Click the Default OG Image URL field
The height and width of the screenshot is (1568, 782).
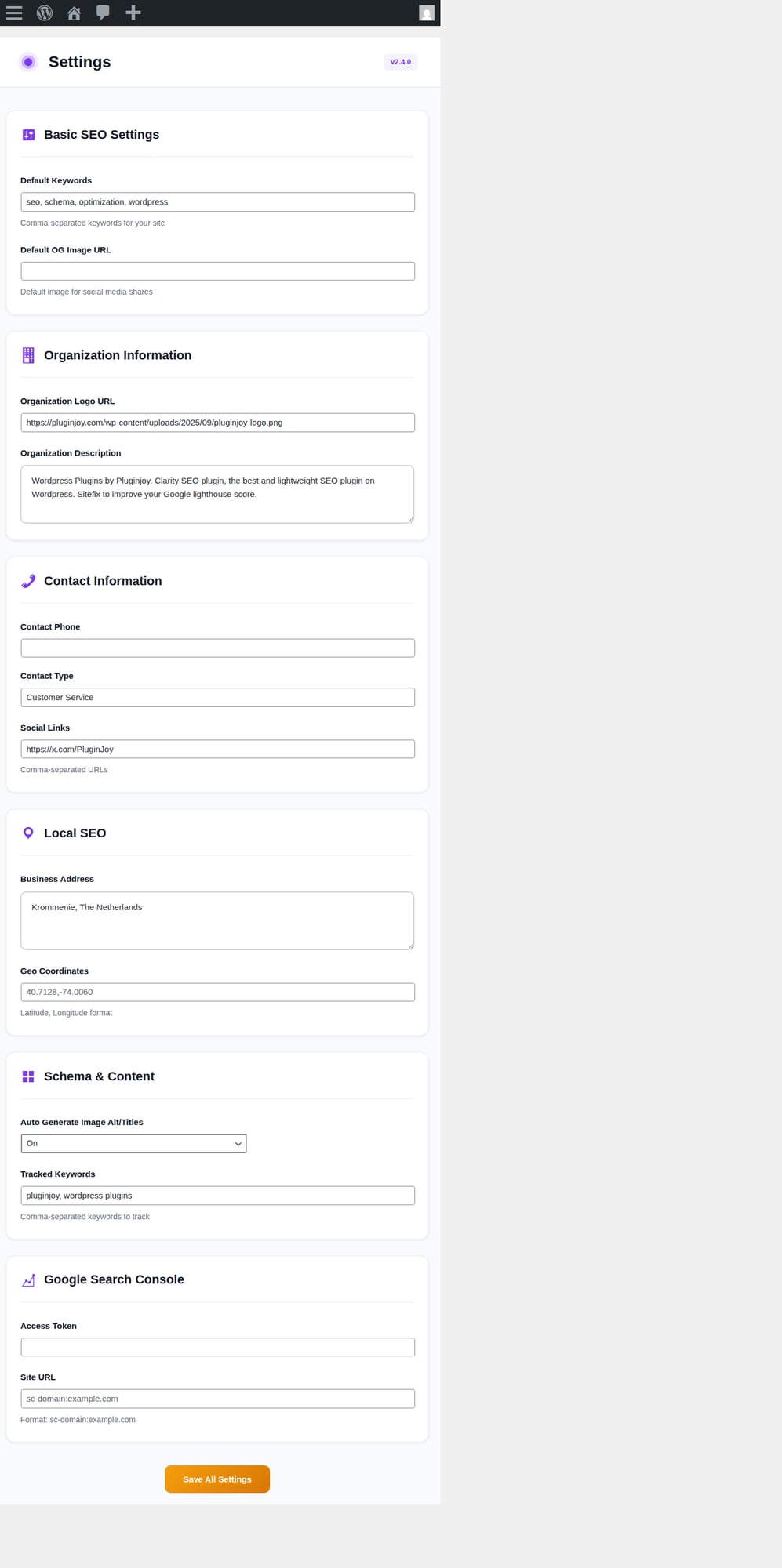[x=217, y=271]
